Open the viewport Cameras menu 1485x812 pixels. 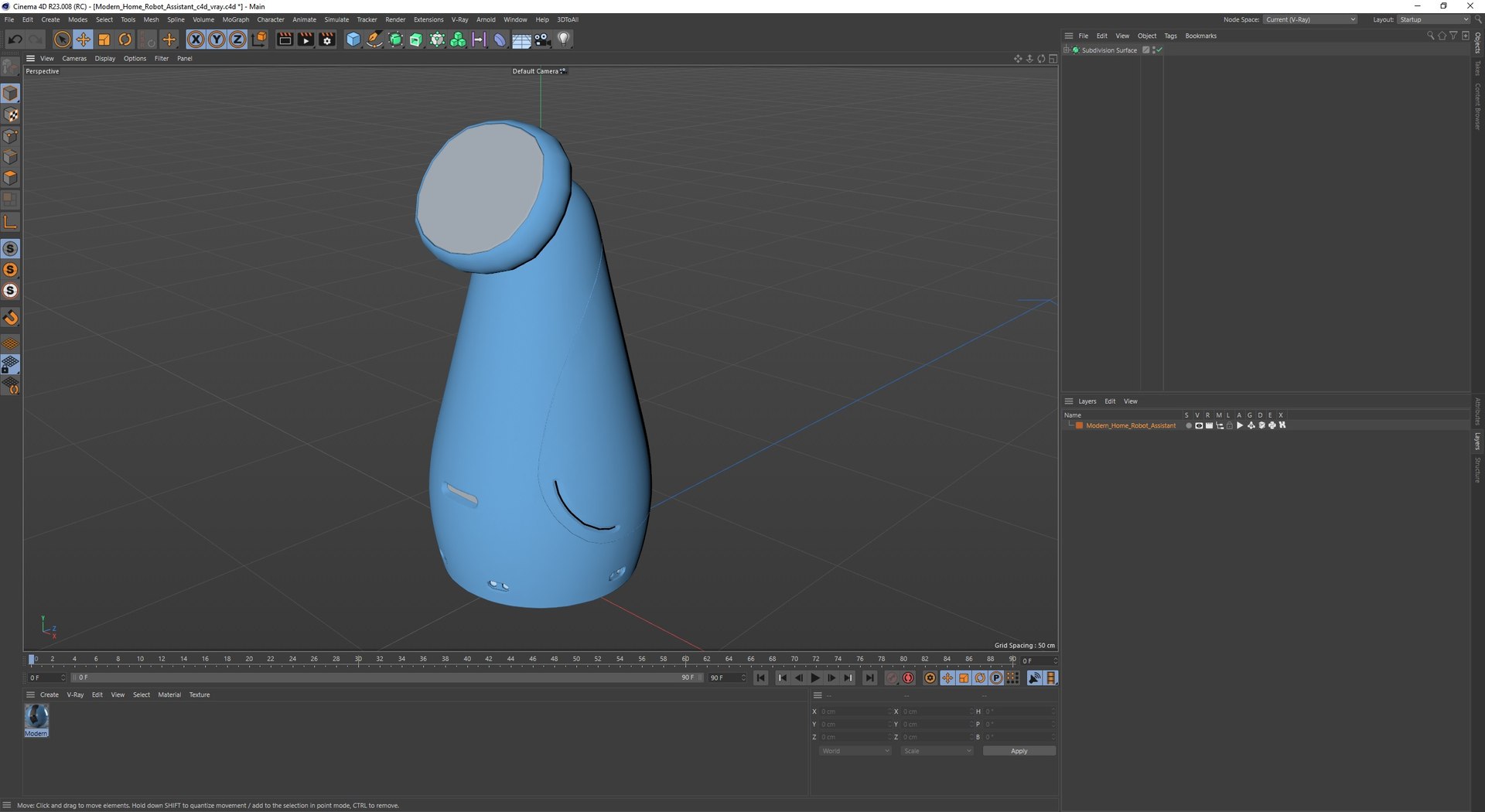[x=74, y=58]
